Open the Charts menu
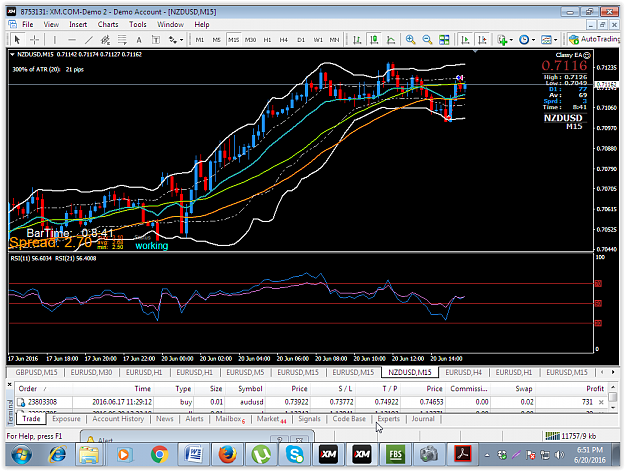 coord(108,24)
